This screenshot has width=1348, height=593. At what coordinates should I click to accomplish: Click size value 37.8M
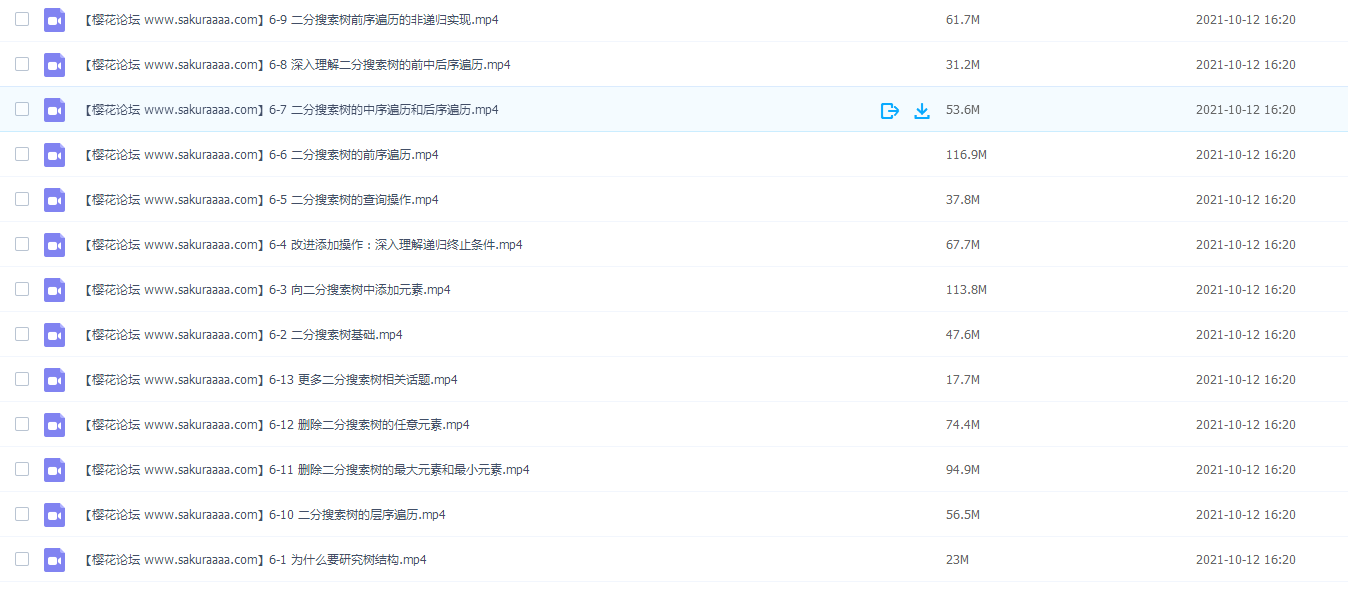coord(963,200)
